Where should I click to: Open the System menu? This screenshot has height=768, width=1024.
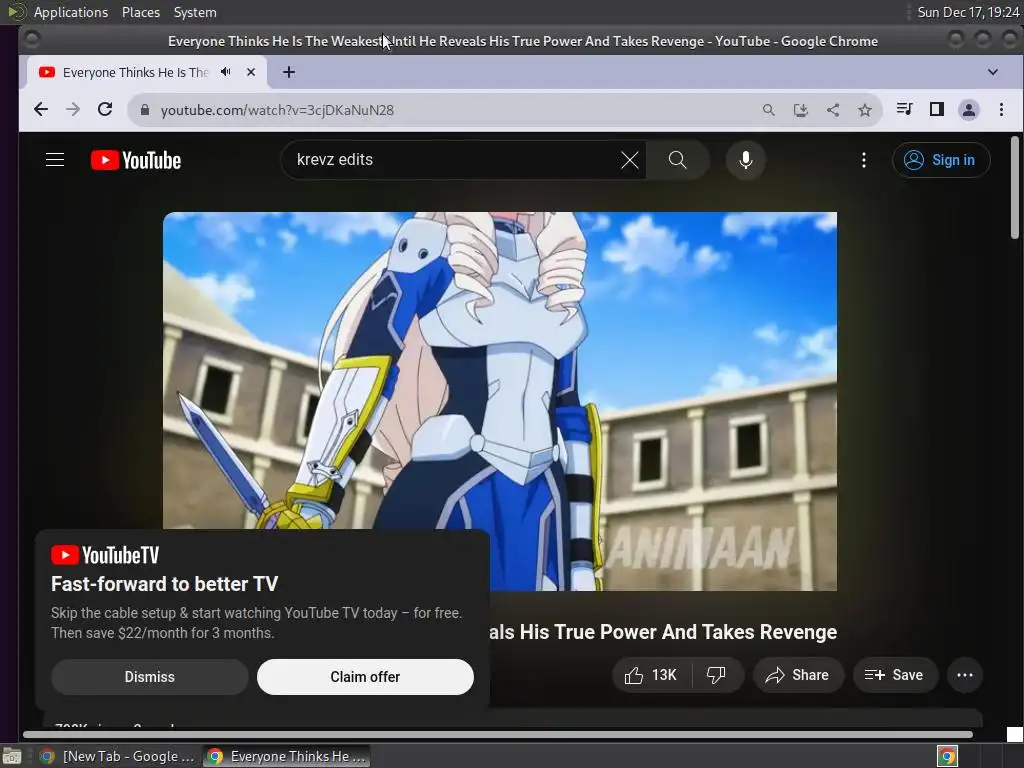pos(195,12)
